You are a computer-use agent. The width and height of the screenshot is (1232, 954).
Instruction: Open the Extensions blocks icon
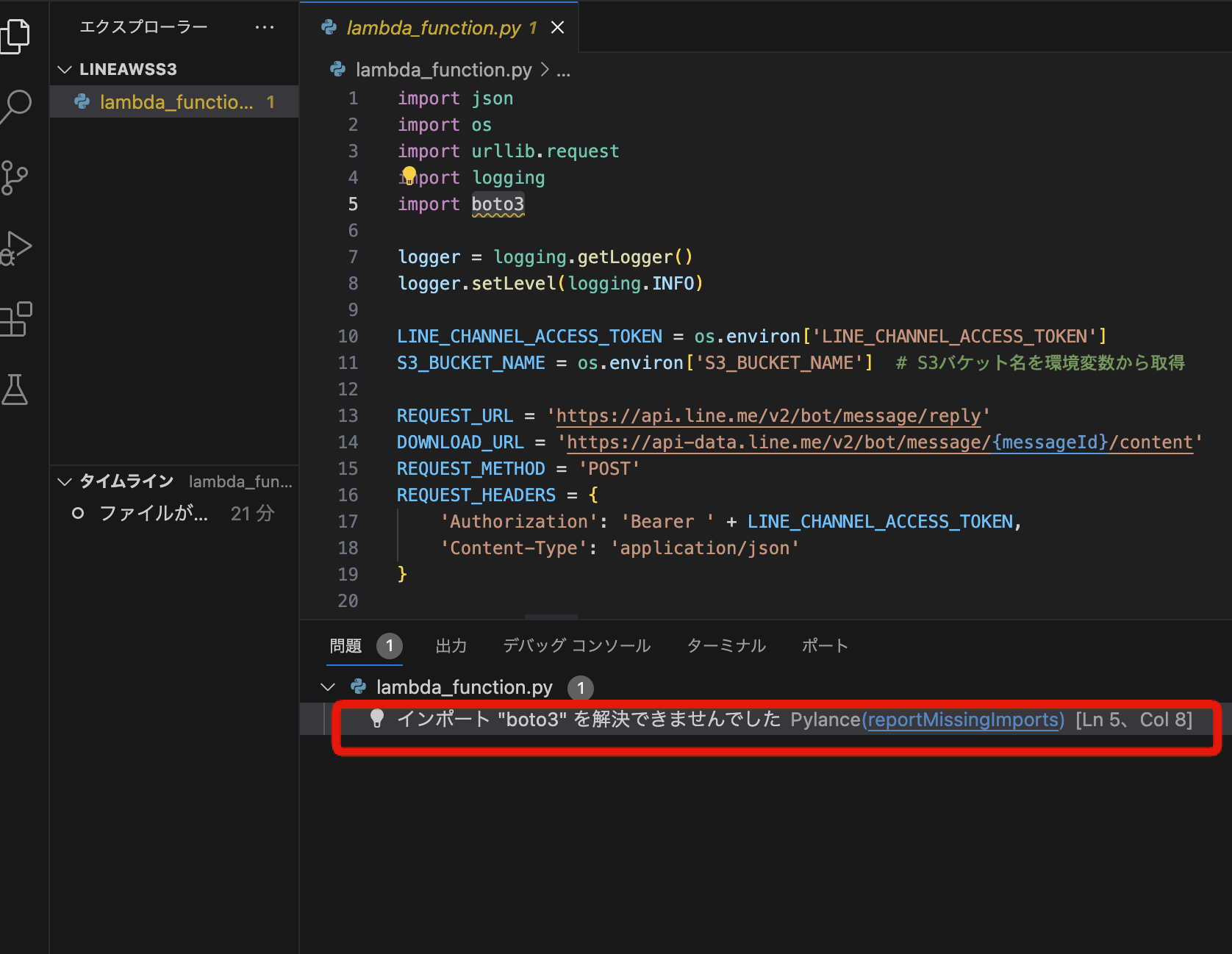[x=15, y=319]
